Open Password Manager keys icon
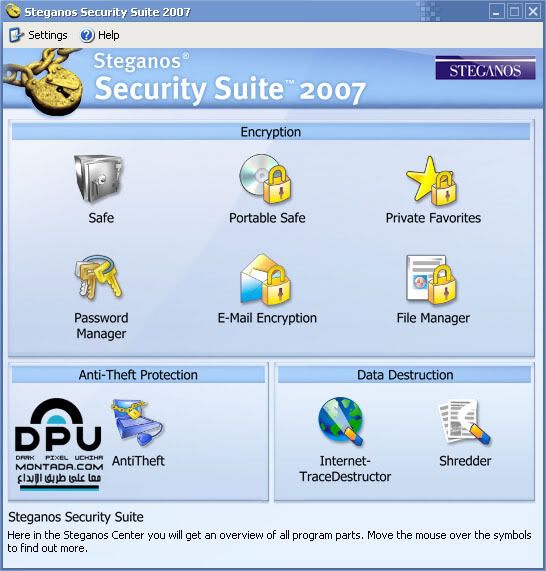546x571 pixels. click(99, 277)
